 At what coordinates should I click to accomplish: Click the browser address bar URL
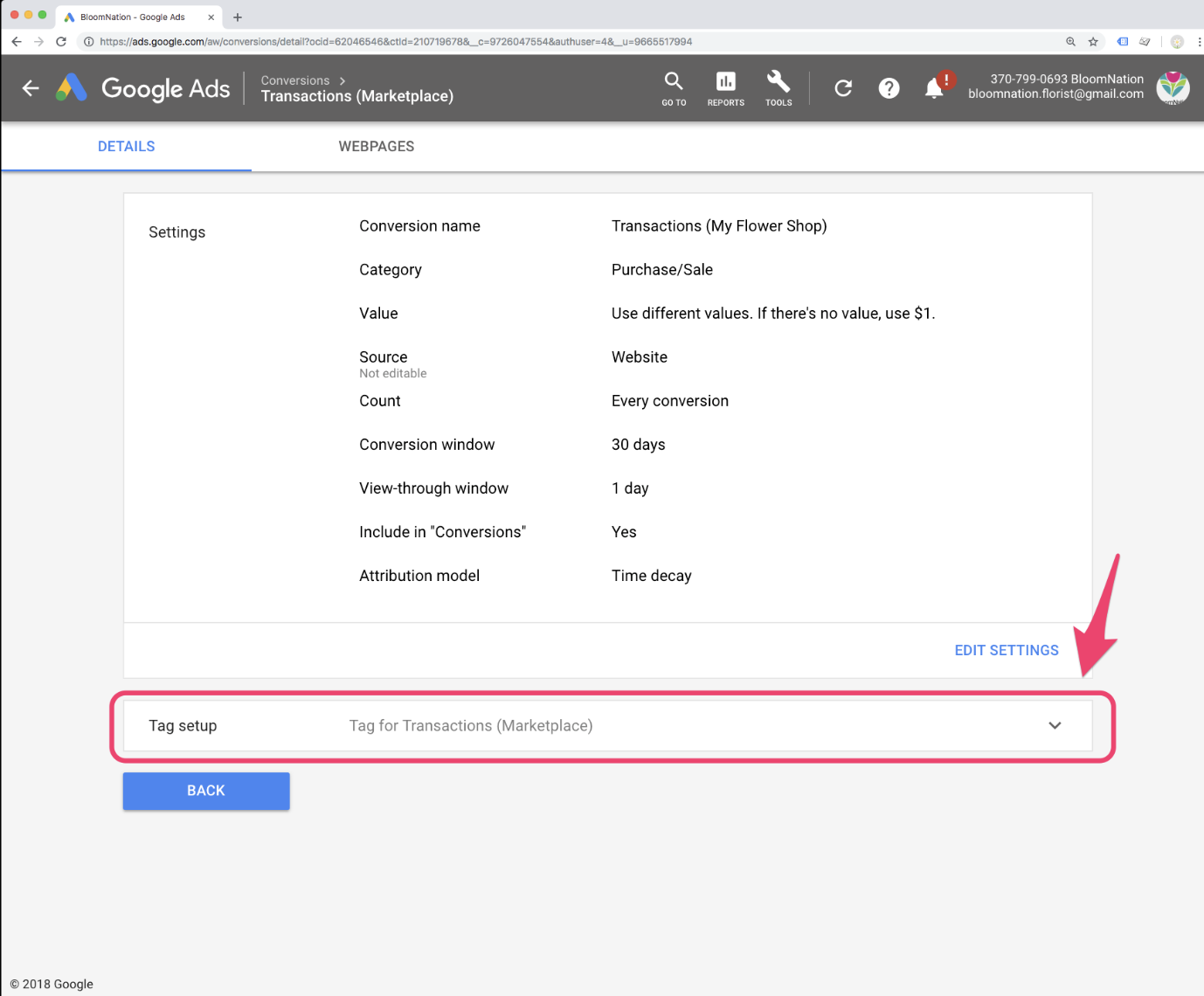click(x=395, y=41)
